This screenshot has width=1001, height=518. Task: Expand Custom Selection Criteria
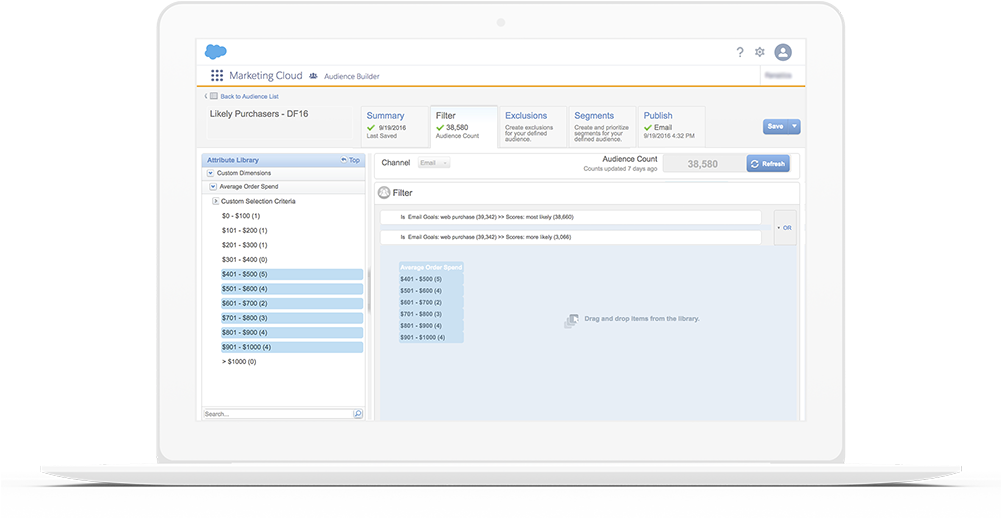click(x=216, y=201)
